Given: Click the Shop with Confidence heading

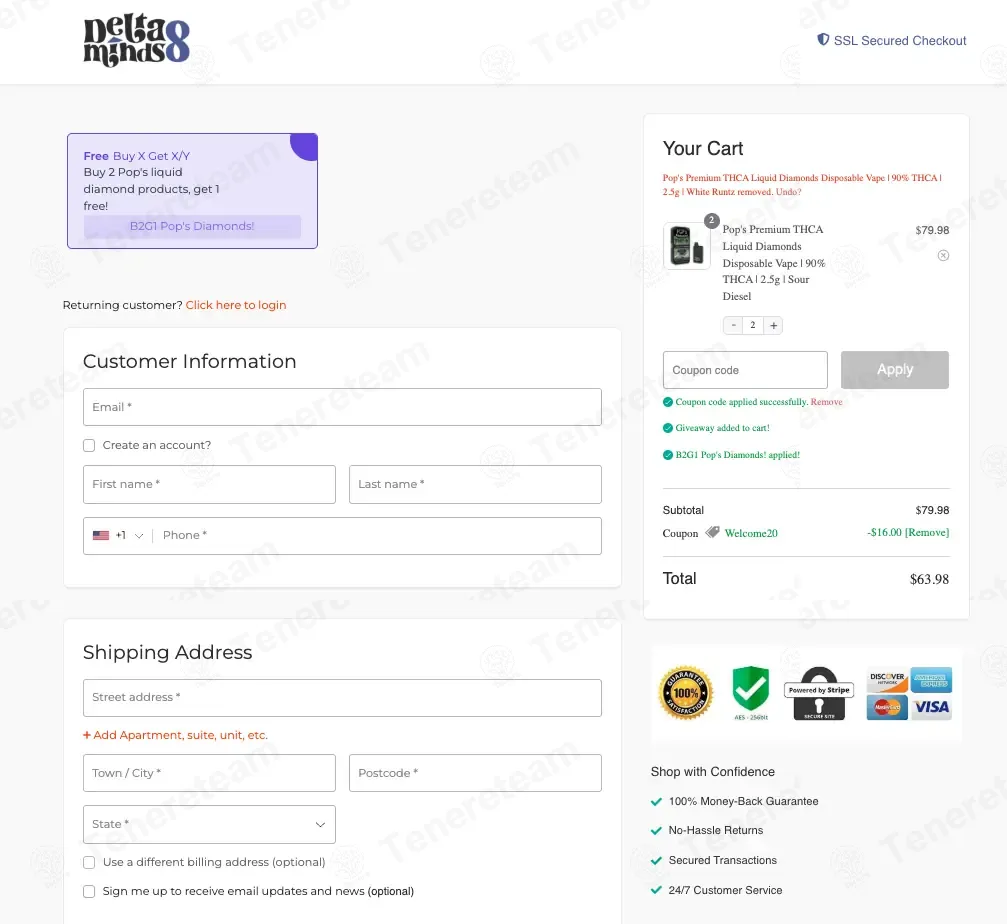Looking at the screenshot, I should (713, 772).
